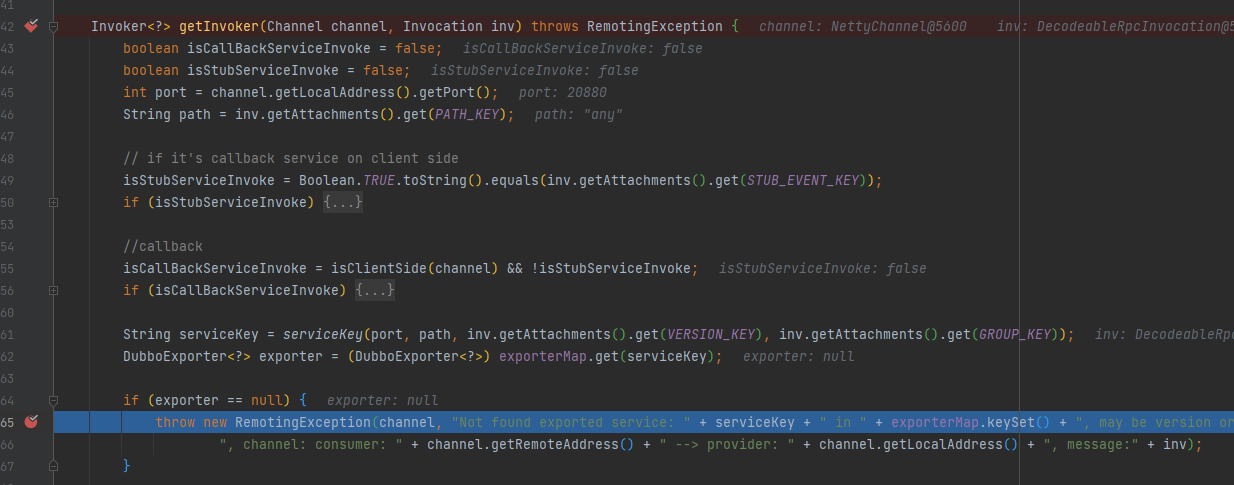Viewport: 1234px width, 485px height.
Task: Click the TRUE constant on line 49
Action: click(379, 180)
